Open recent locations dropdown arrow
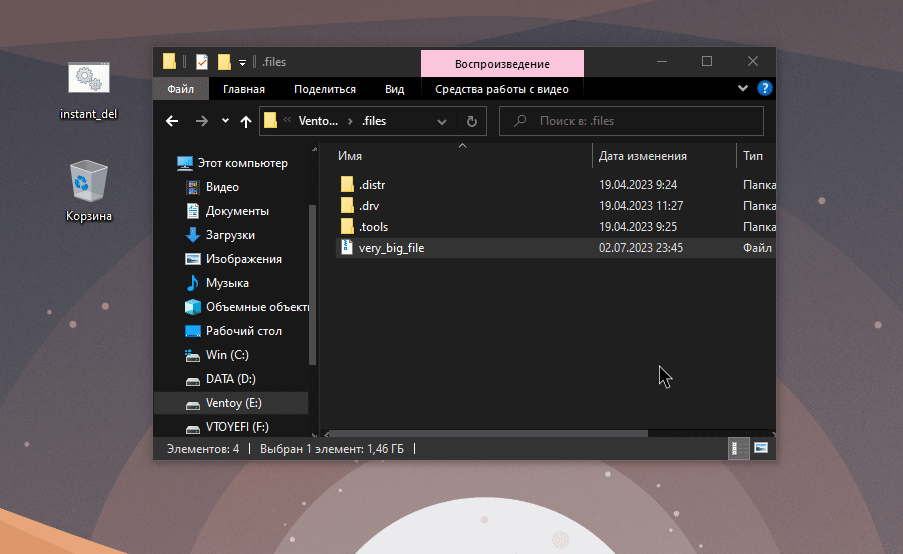Viewport: 903px width, 554px height. coord(225,120)
